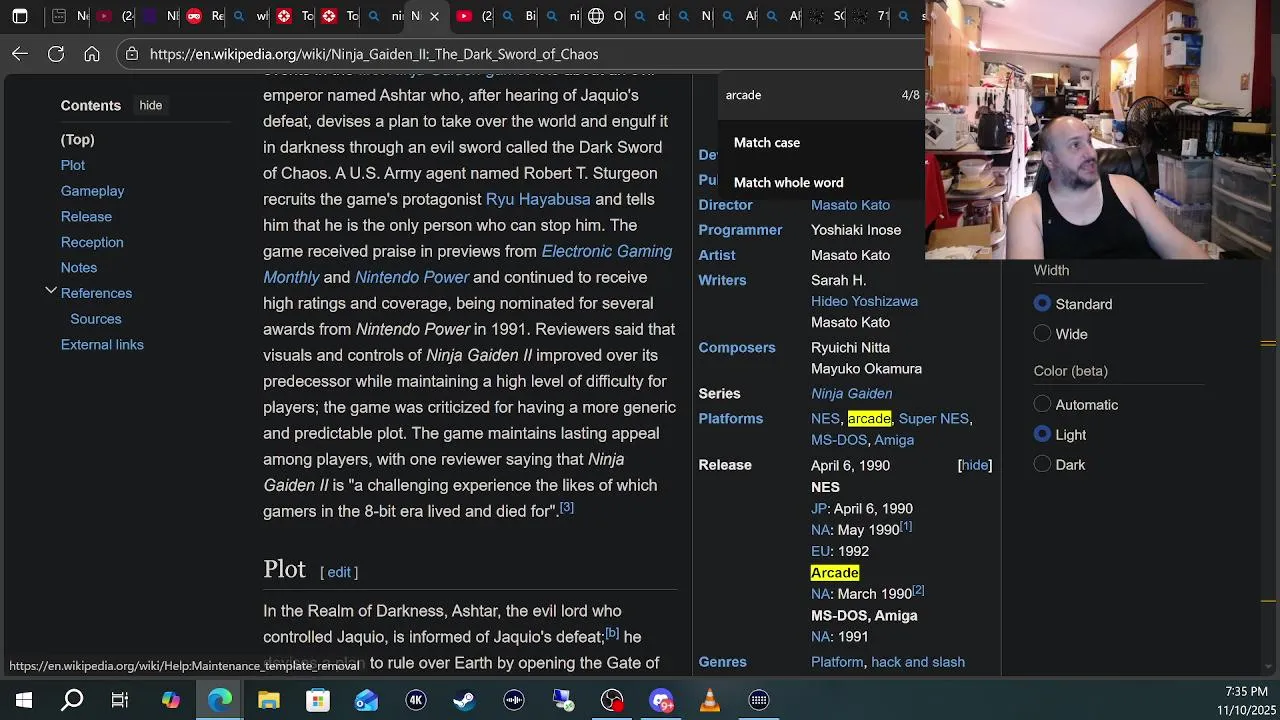Image resolution: width=1280 pixels, height=720 pixels.
Task: Jump to Release in contents
Action: (86, 217)
